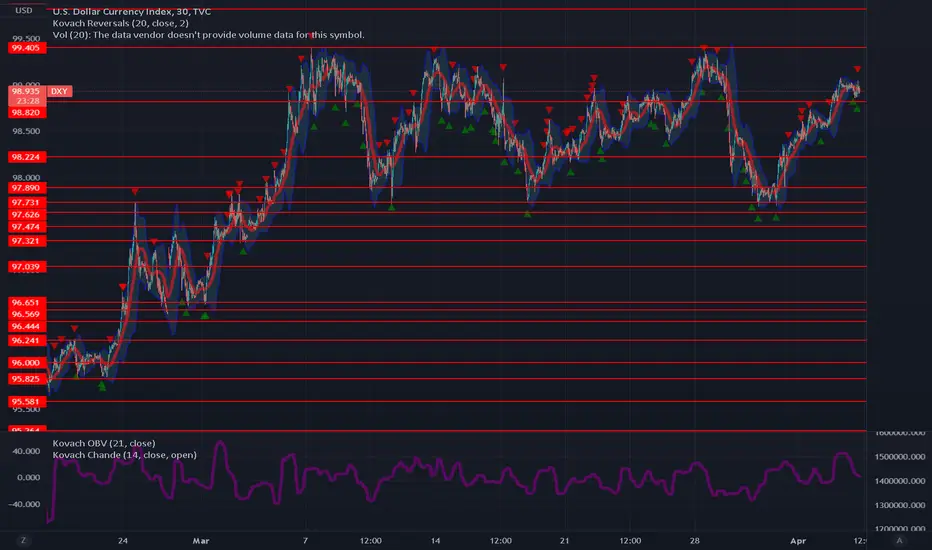Click the 1300000.000 value on the OBV axis
The width and height of the screenshot is (932, 550).
tap(900, 505)
